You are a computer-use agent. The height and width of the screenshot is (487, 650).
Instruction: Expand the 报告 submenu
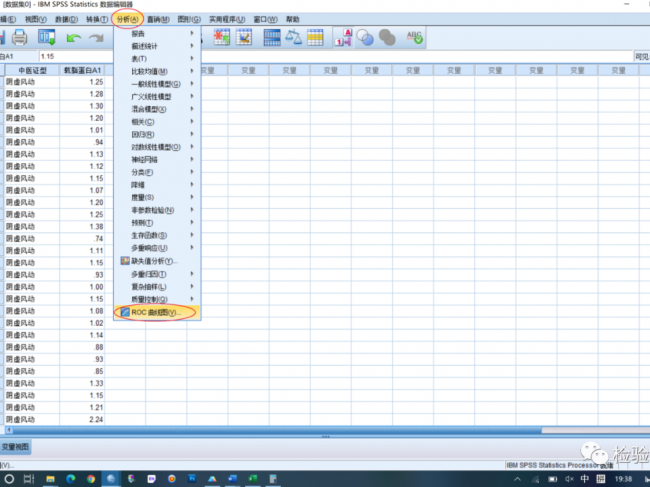(x=158, y=33)
